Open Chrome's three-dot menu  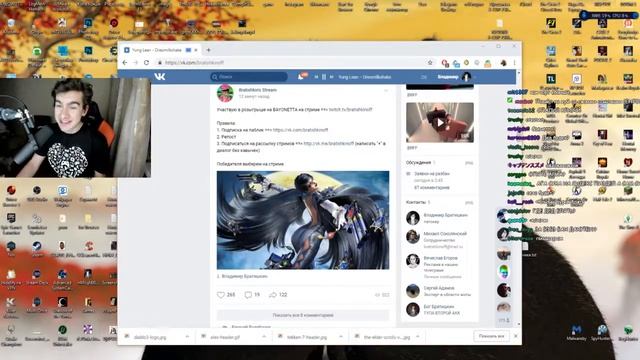point(514,63)
